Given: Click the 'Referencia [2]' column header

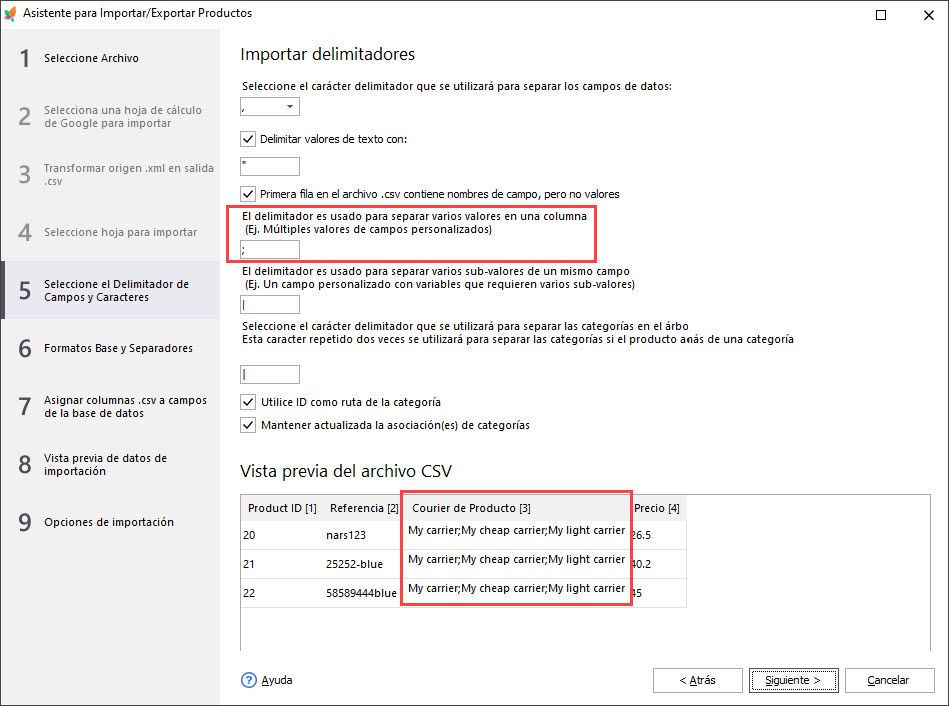Looking at the screenshot, I should (363, 508).
